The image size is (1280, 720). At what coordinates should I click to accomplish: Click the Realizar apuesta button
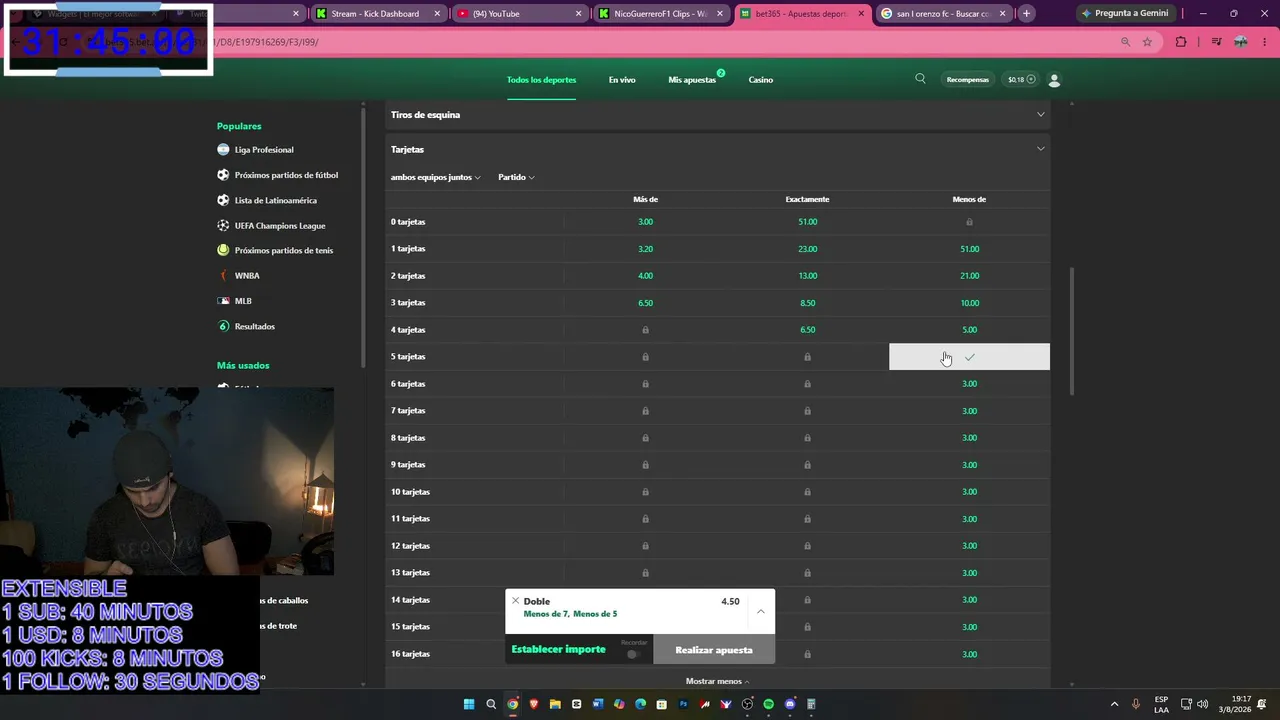[714, 650]
